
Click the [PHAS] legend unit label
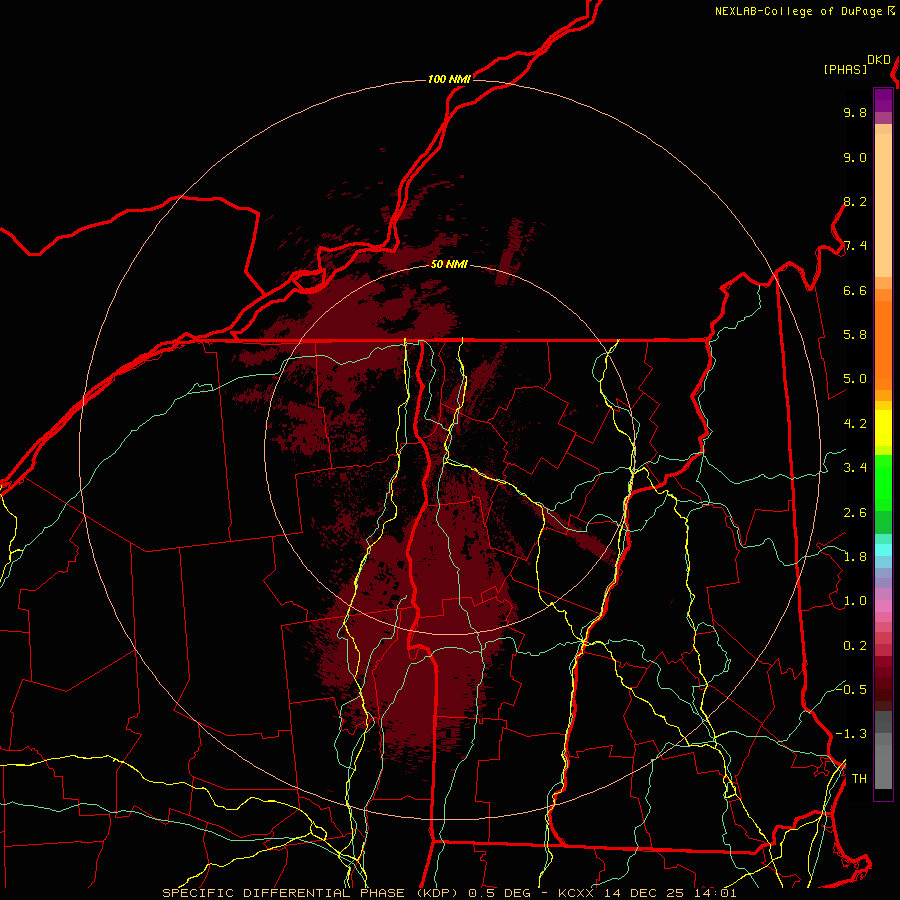[x=845, y=69]
